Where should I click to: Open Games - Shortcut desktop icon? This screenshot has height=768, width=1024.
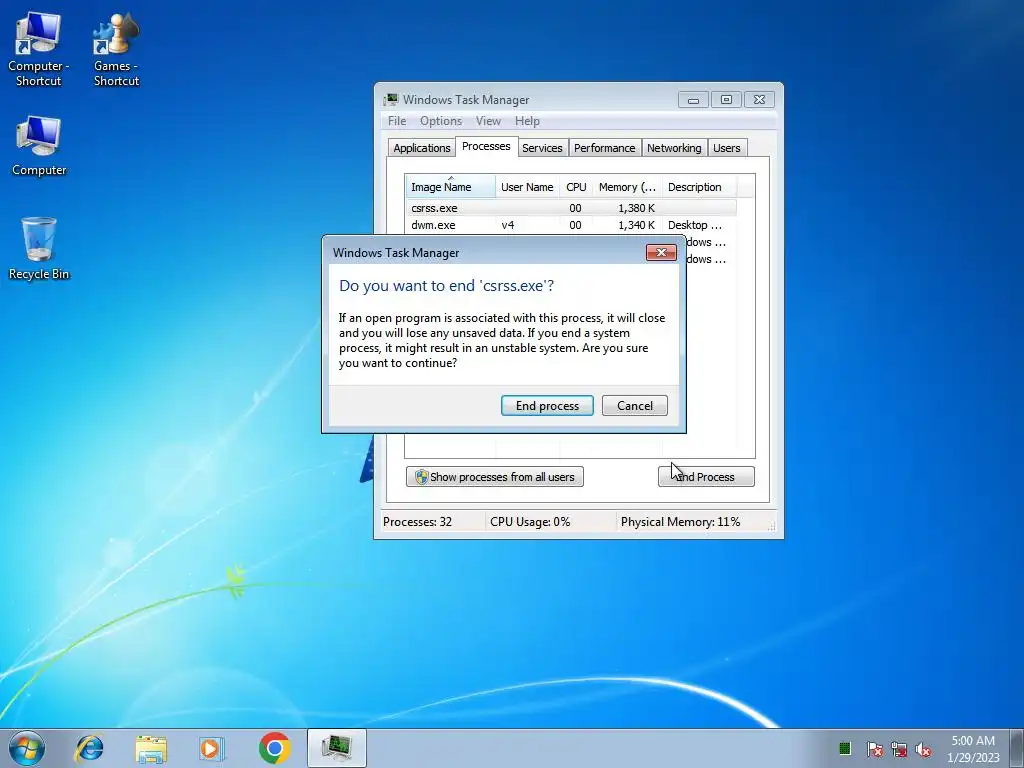click(116, 50)
